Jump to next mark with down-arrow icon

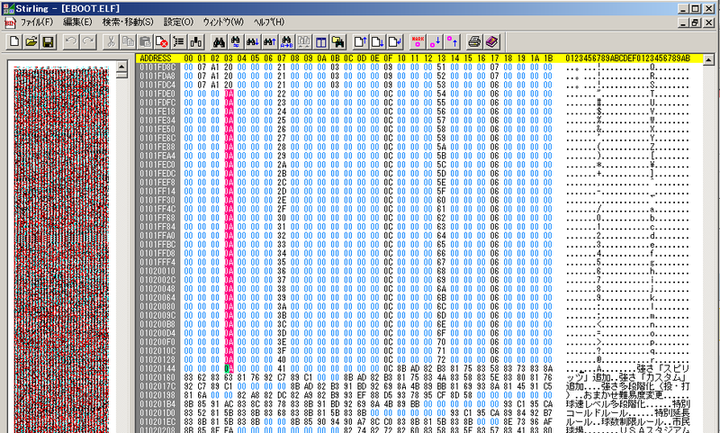point(435,41)
